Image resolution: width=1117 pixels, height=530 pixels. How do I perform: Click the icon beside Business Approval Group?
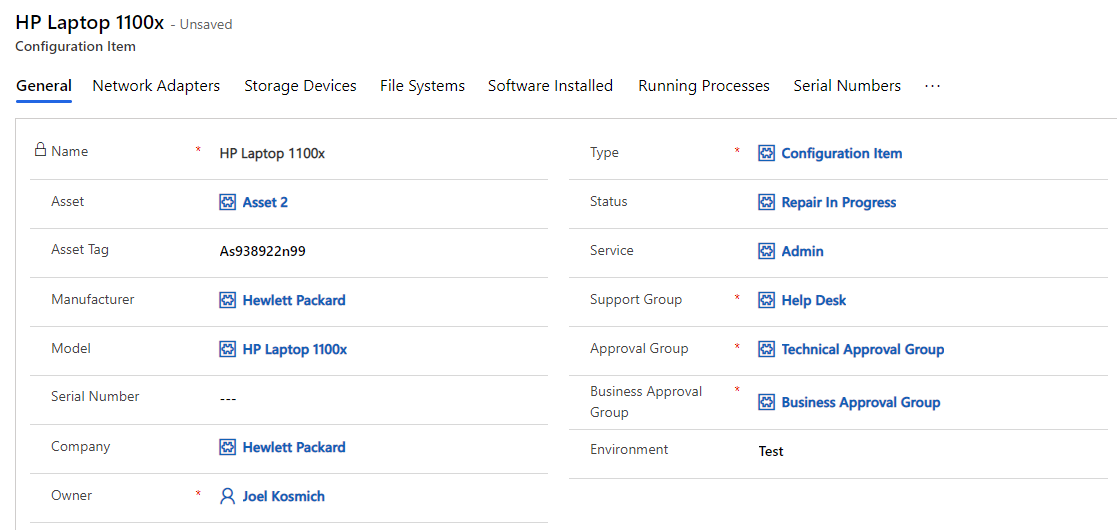click(767, 402)
